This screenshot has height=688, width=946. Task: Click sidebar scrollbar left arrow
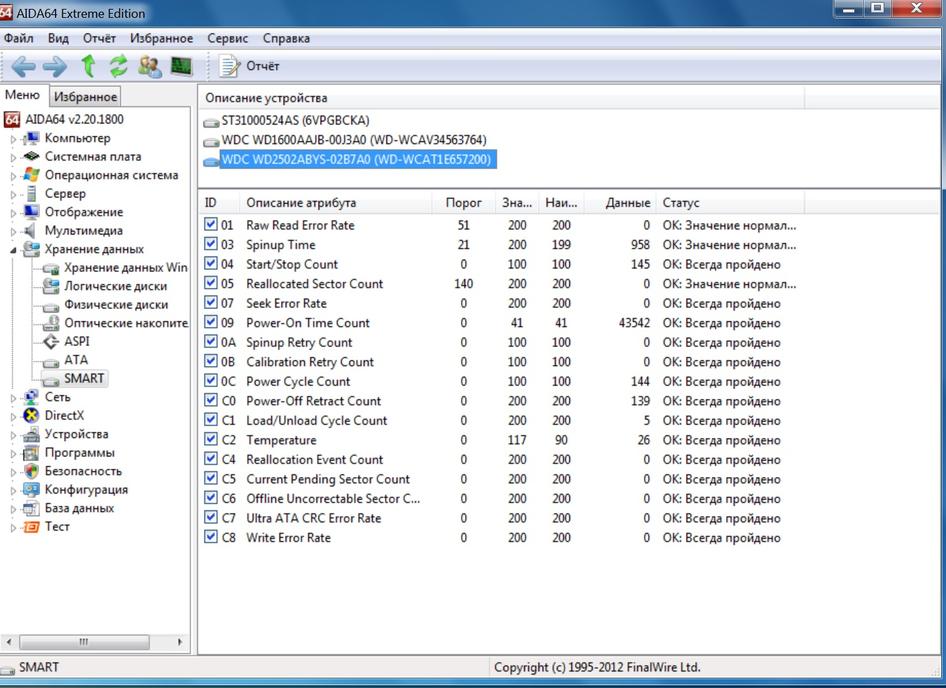pyautogui.click(x=8, y=642)
